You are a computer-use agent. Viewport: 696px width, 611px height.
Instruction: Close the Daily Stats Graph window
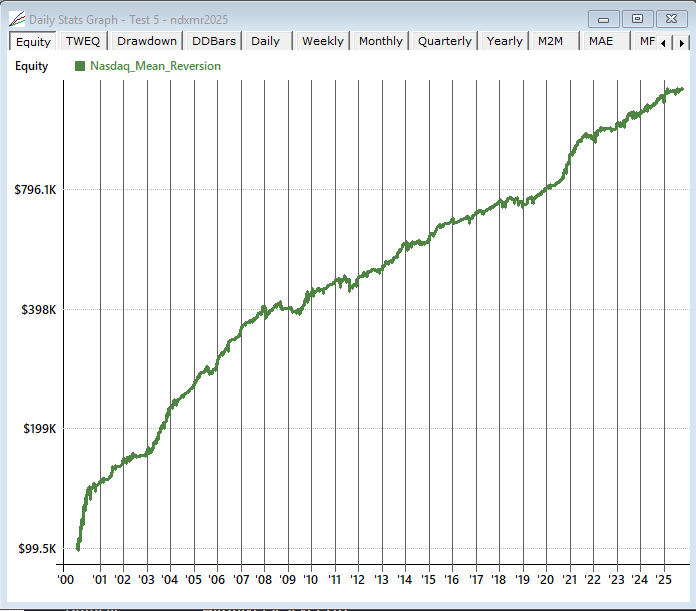coord(671,18)
